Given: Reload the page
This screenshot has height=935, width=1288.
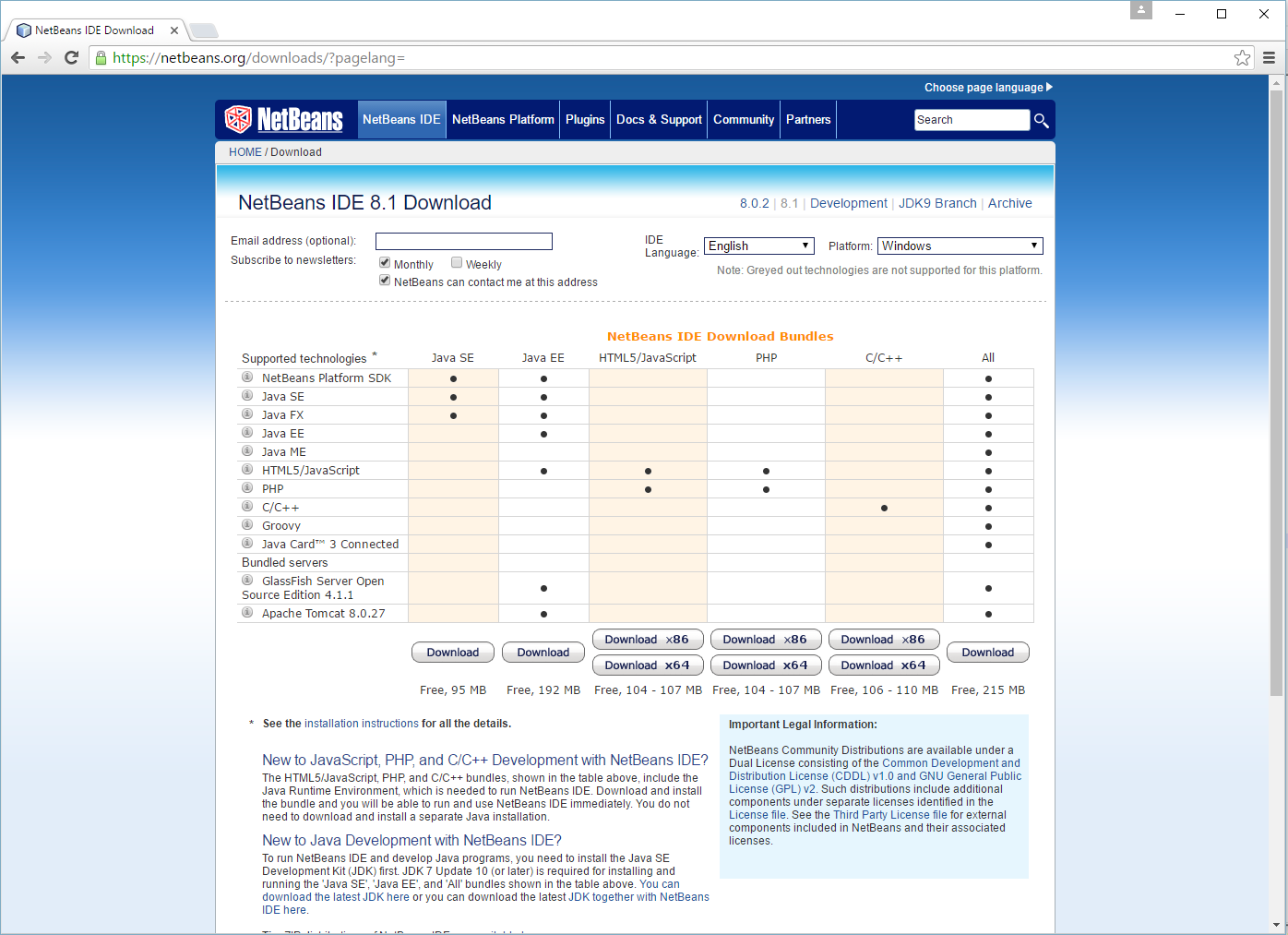Looking at the screenshot, I should click(71, 57).
